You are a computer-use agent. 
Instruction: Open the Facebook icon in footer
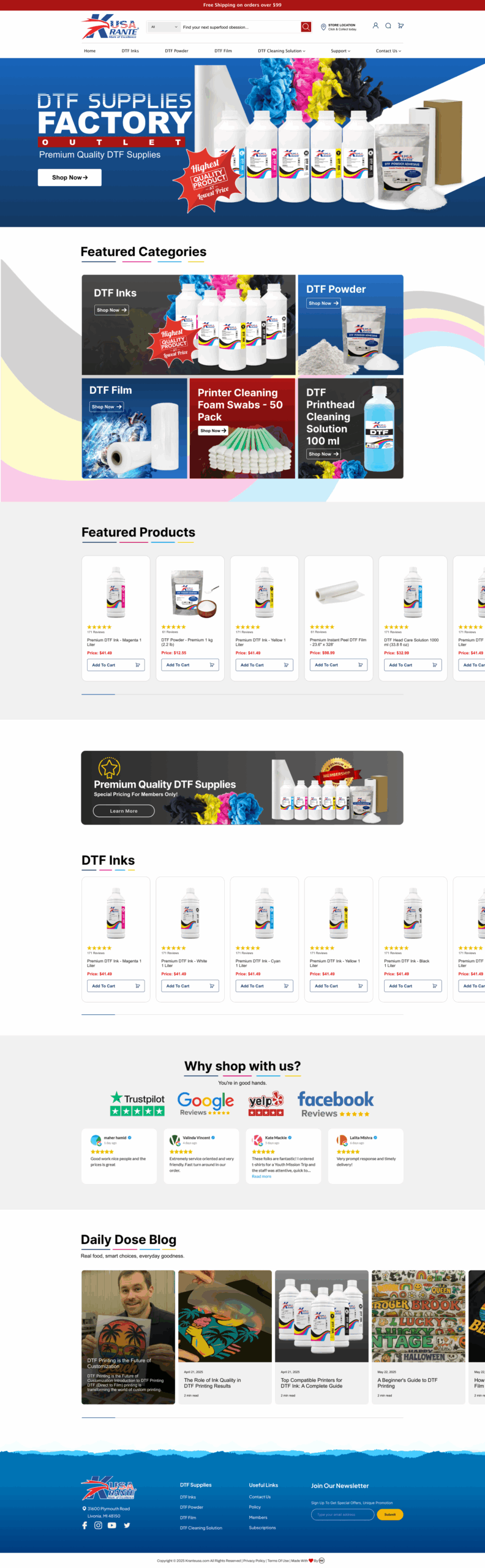pos(85,1525)
